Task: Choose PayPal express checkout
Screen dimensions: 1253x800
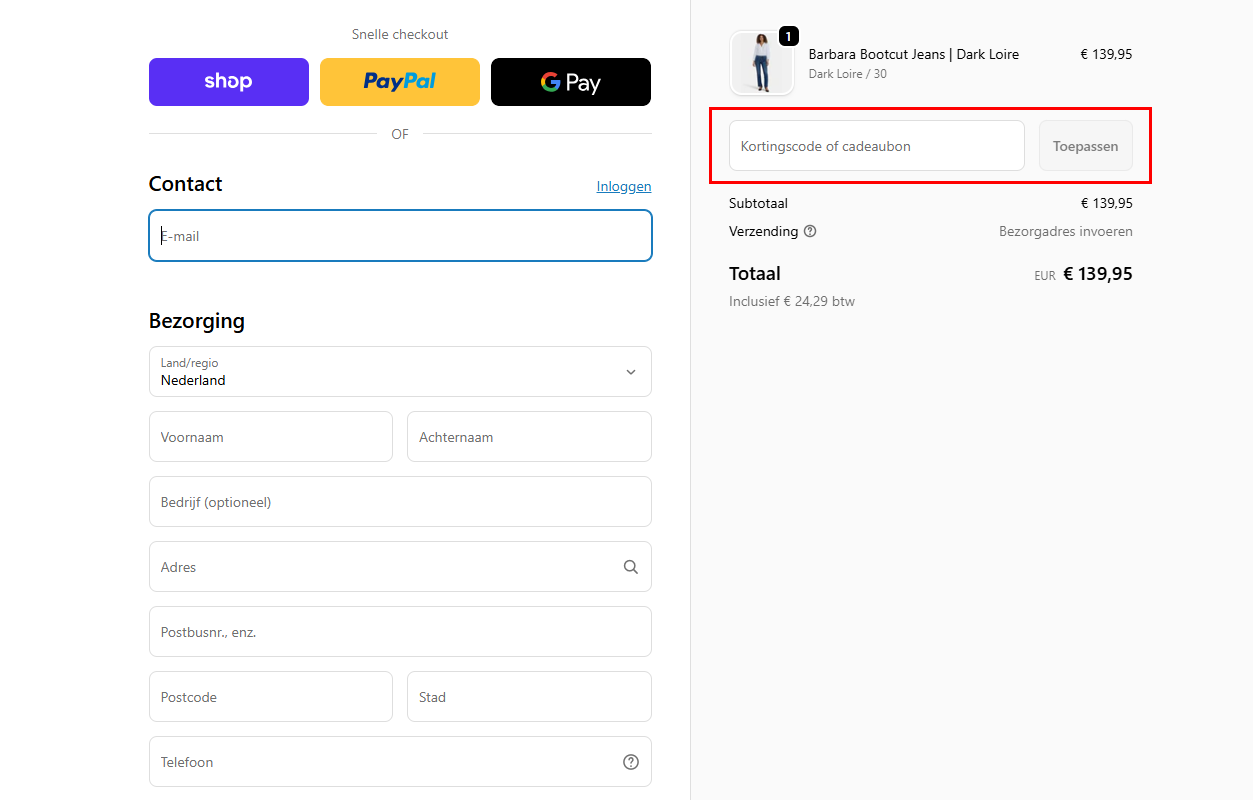Action: 400,82
